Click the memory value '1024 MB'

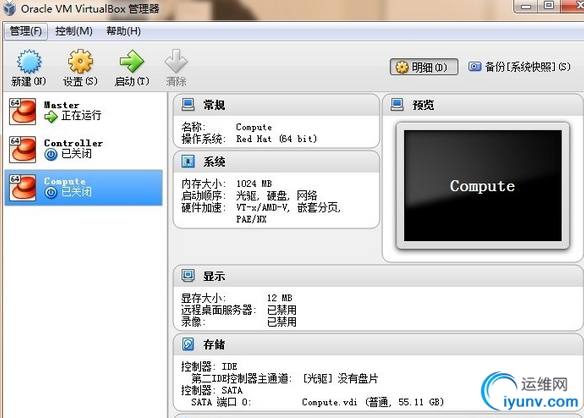[x=254, y=184]
